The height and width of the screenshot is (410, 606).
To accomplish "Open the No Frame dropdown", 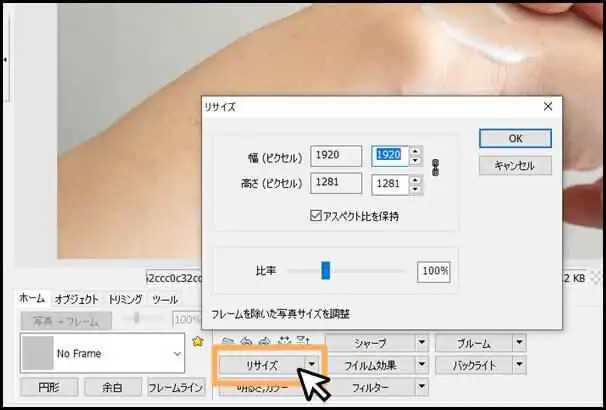I will tap(102, 353).
